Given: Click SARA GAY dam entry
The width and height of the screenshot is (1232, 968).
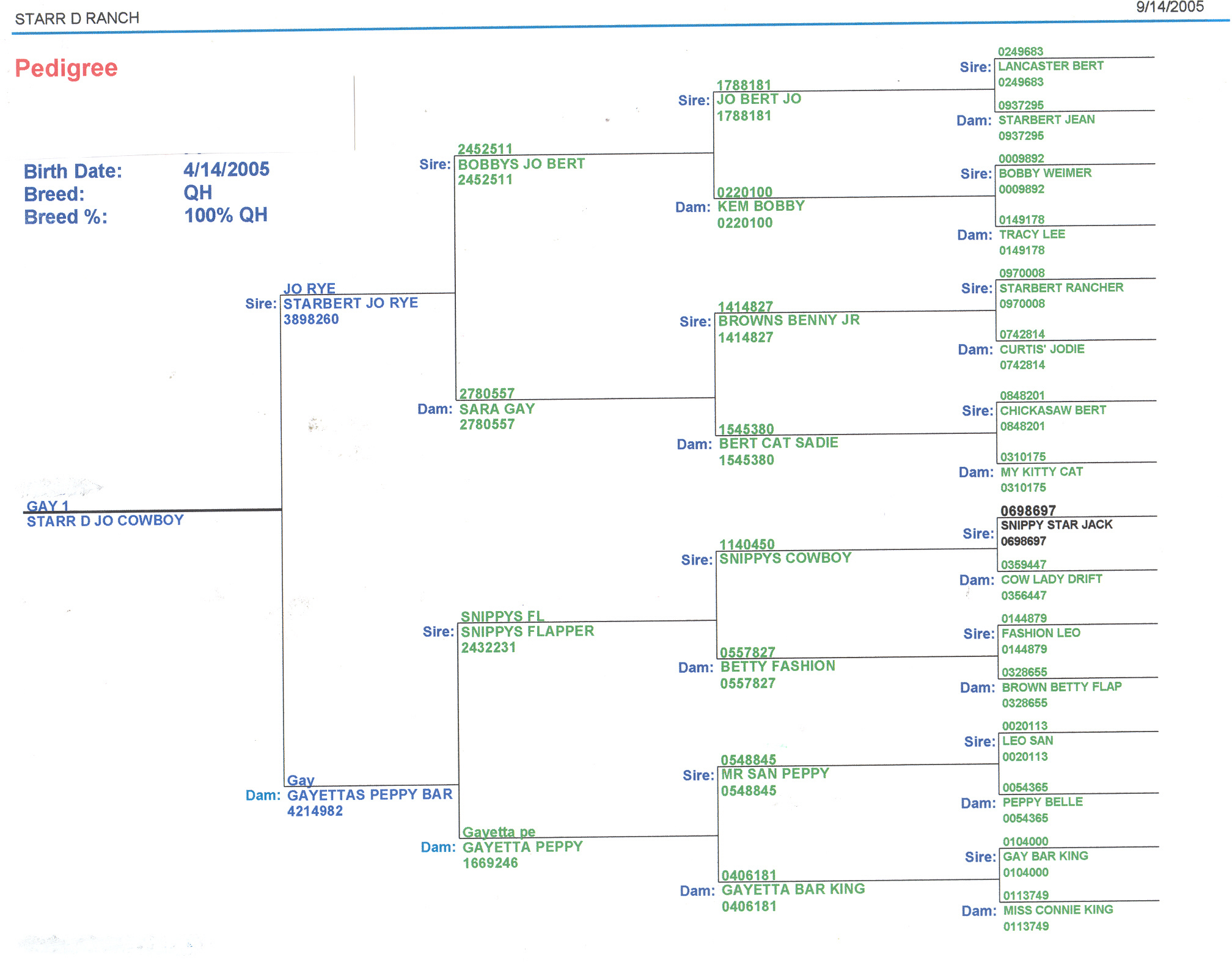Looking at the screenshot, I should point(497,409).
